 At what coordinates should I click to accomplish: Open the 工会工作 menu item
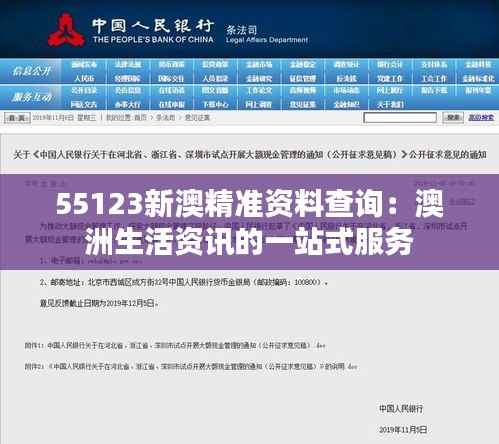click(x=433, y=79)
